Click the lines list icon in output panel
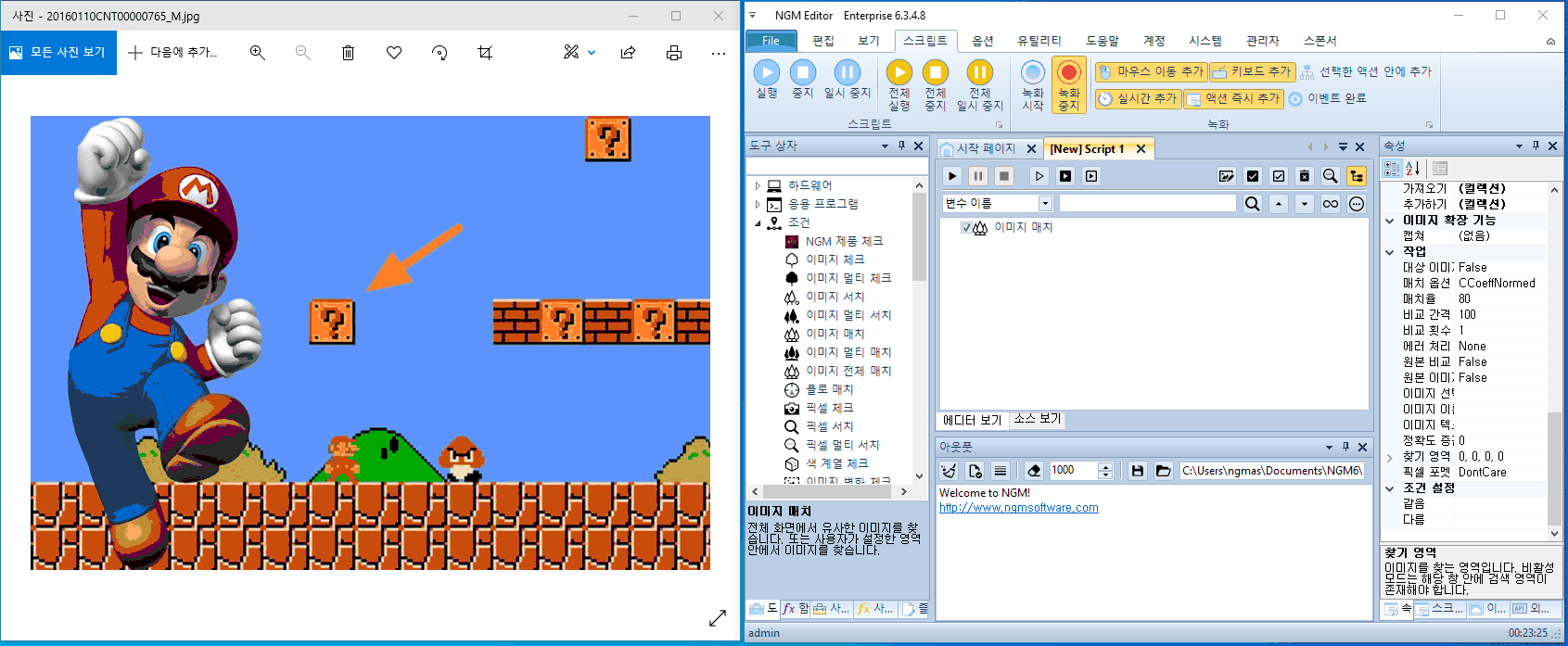 point(1001,471)
